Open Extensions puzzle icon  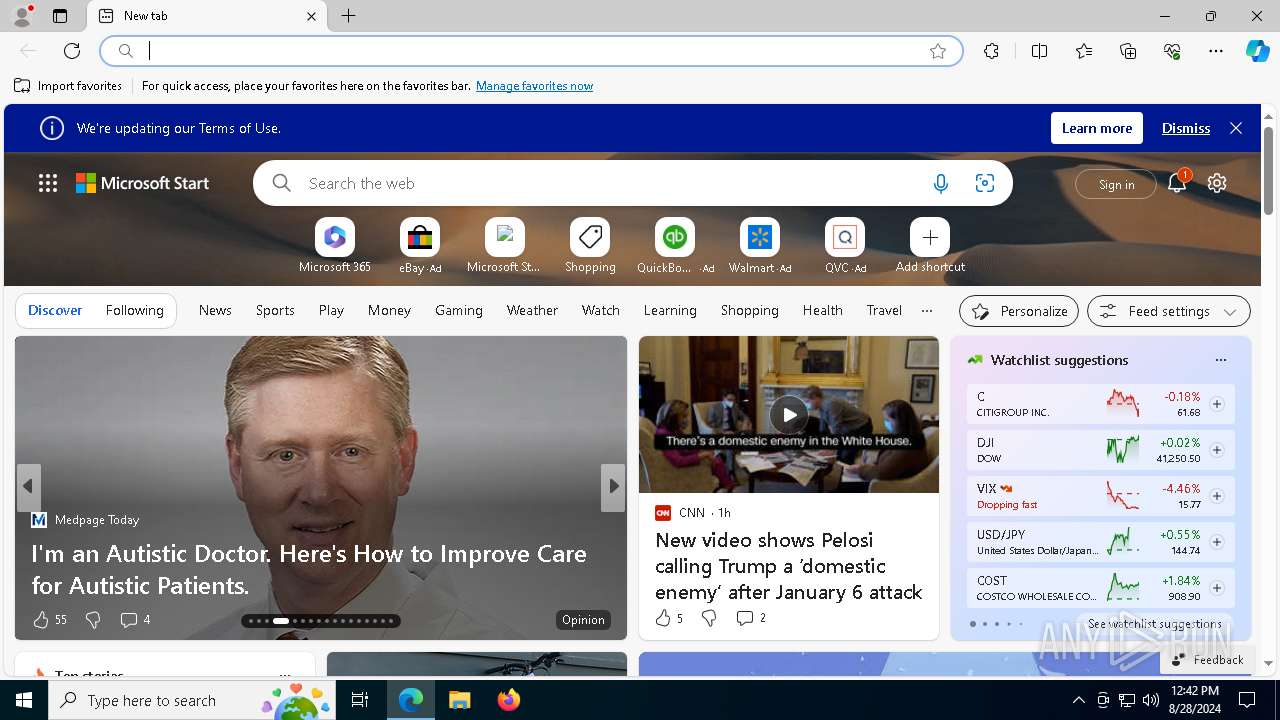coord(991,51)
